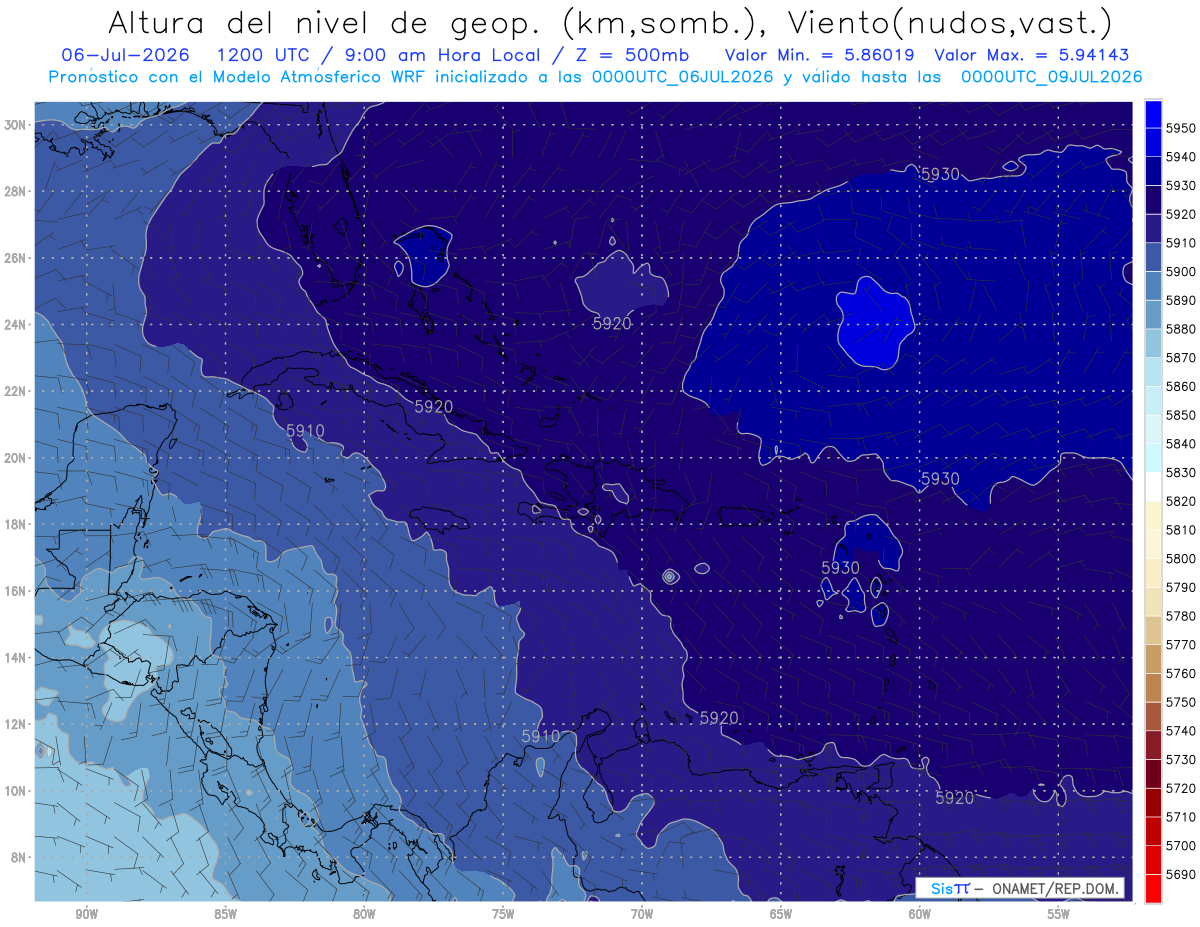This screenshot has height=927, width=1200.
Task: Click latitude label 16N
Action: pos(15,591)
